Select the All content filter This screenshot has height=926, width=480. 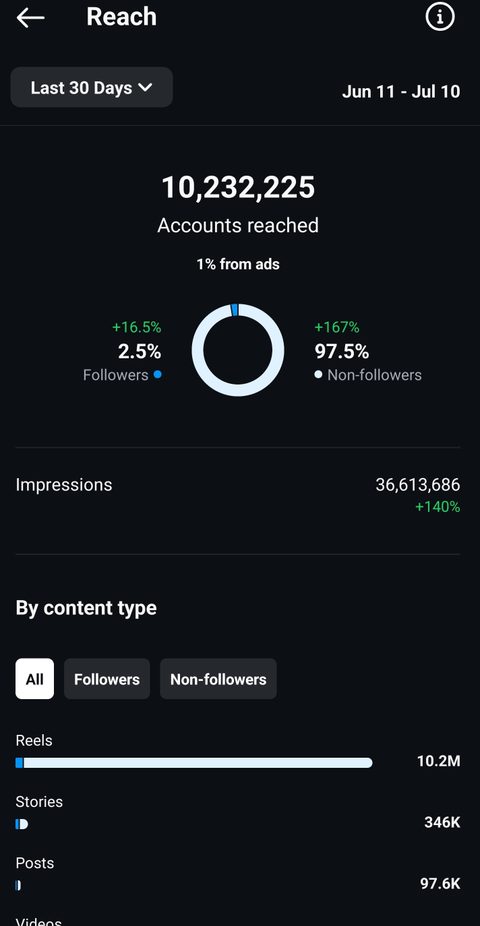pos(34,679)
